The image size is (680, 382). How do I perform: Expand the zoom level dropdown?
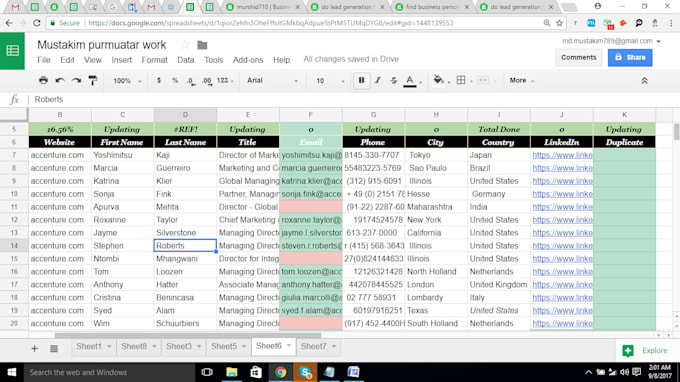coord(128,81)
